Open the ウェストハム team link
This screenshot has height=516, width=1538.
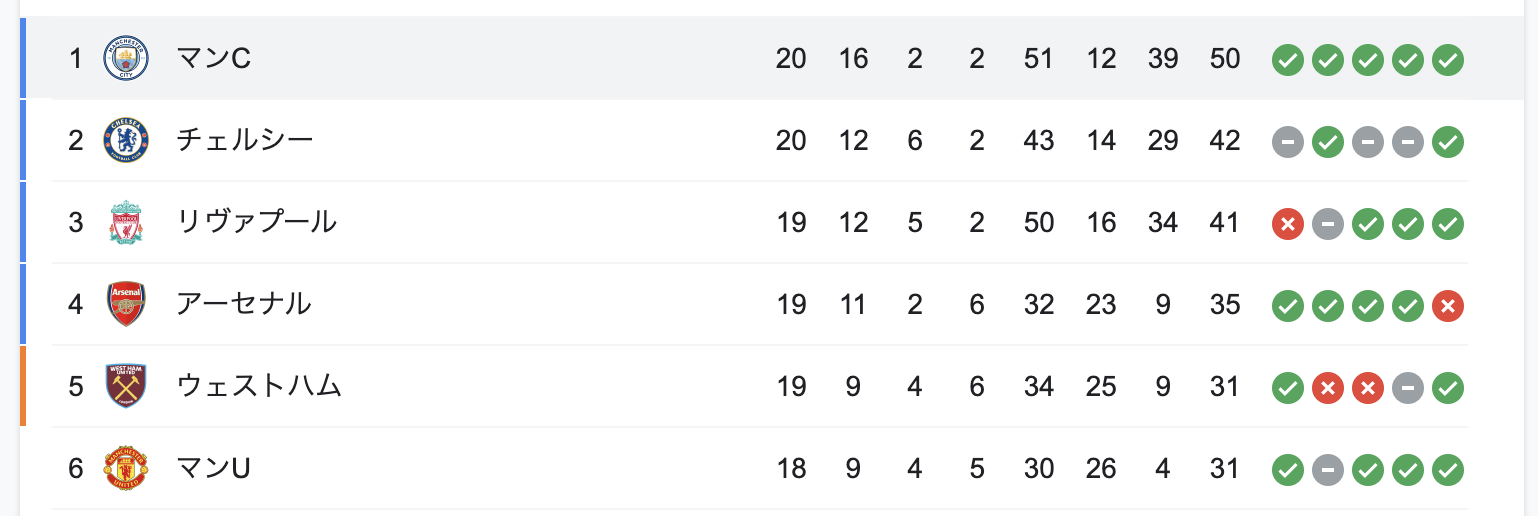click(x=259, y=386)
